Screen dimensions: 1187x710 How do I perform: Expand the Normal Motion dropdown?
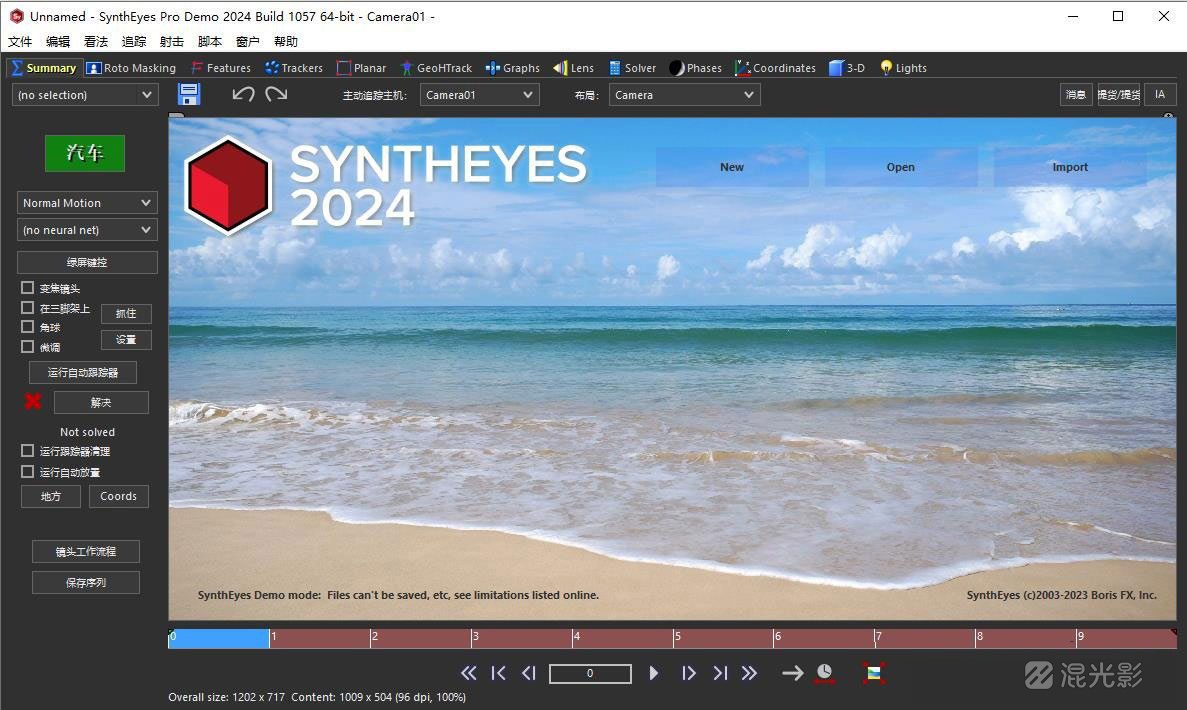click(87, 203)
